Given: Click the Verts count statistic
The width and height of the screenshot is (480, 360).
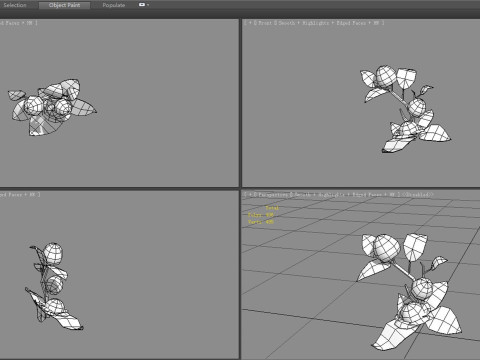Looking at the screenshot, I should 261,222.
